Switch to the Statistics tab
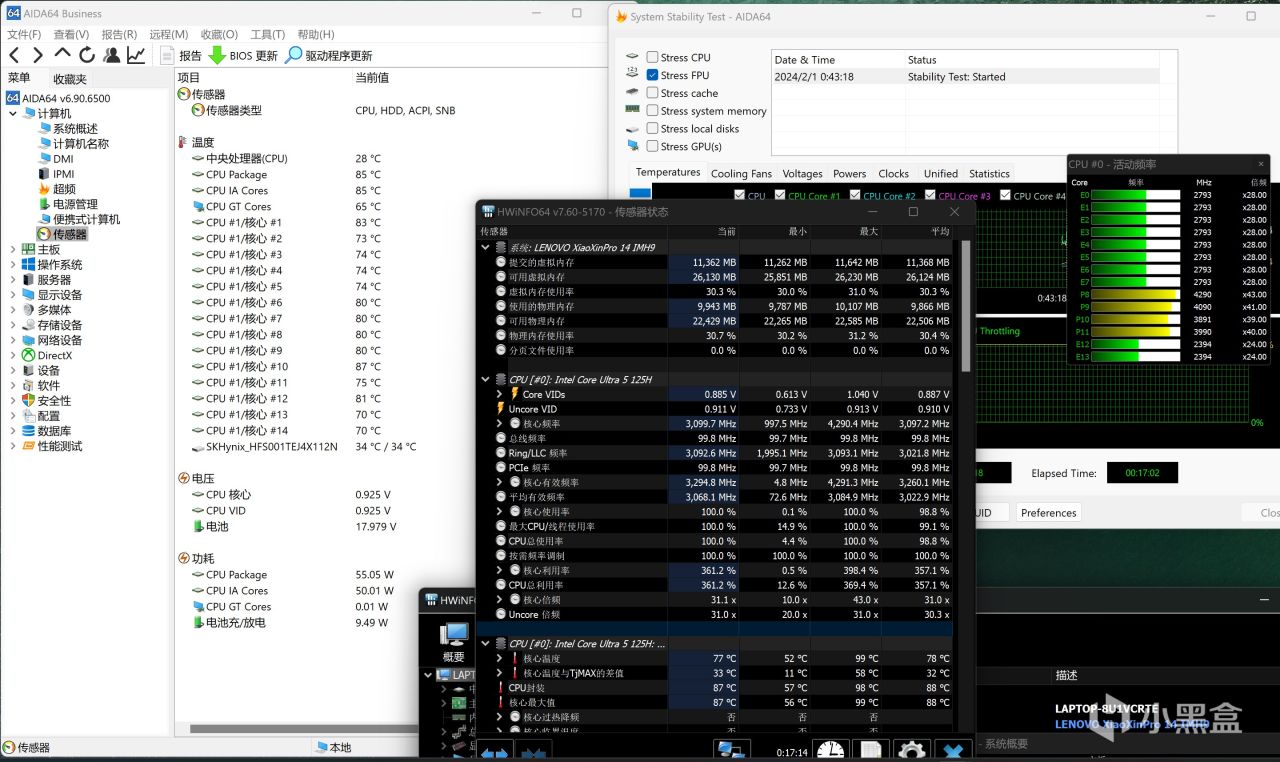The height and width of the screenshot is (762, 1280). (989, 173)
